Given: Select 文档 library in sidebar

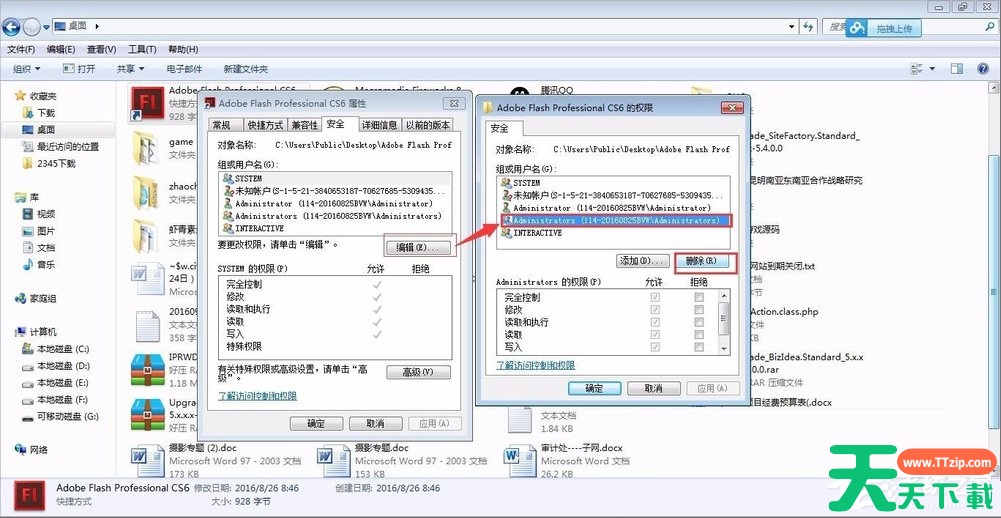Looking at the screenshot, I should pos(39,247).
